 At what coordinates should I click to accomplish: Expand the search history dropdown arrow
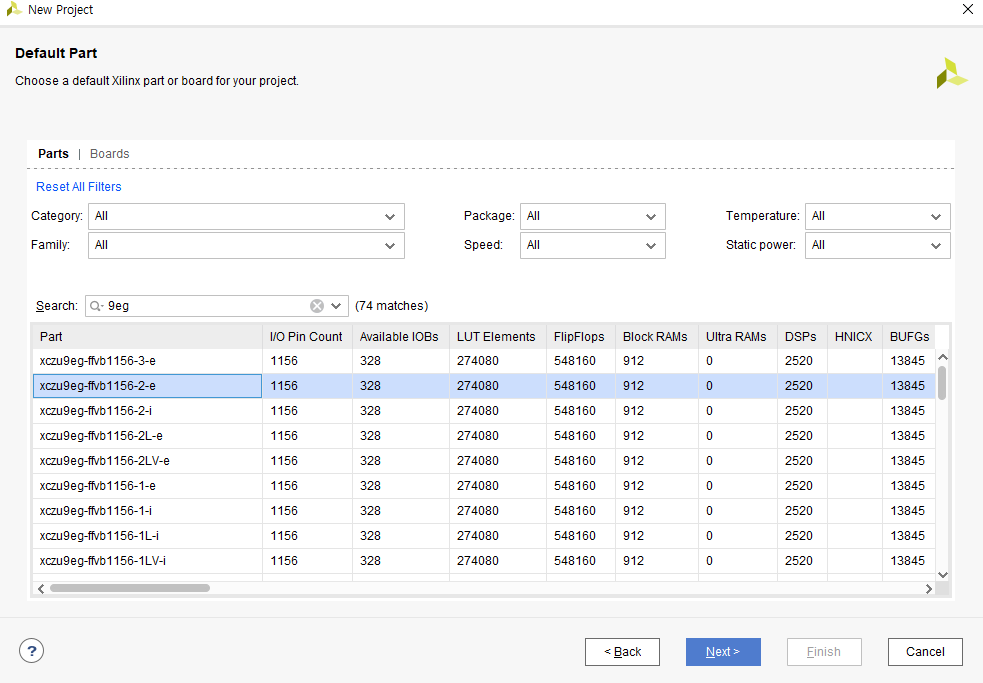coord(336,306)
